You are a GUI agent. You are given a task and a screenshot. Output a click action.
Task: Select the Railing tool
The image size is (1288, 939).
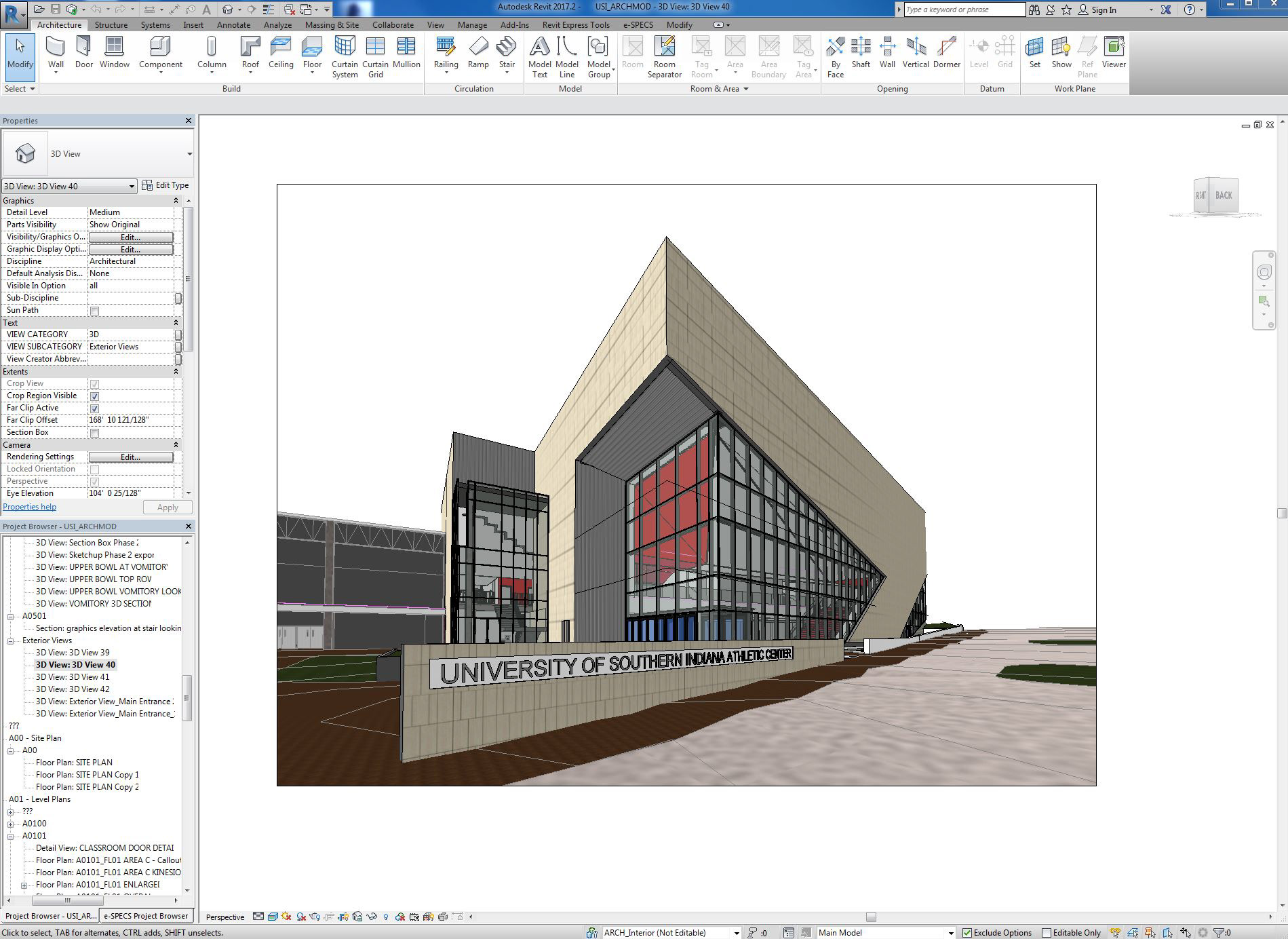point(446,53)
